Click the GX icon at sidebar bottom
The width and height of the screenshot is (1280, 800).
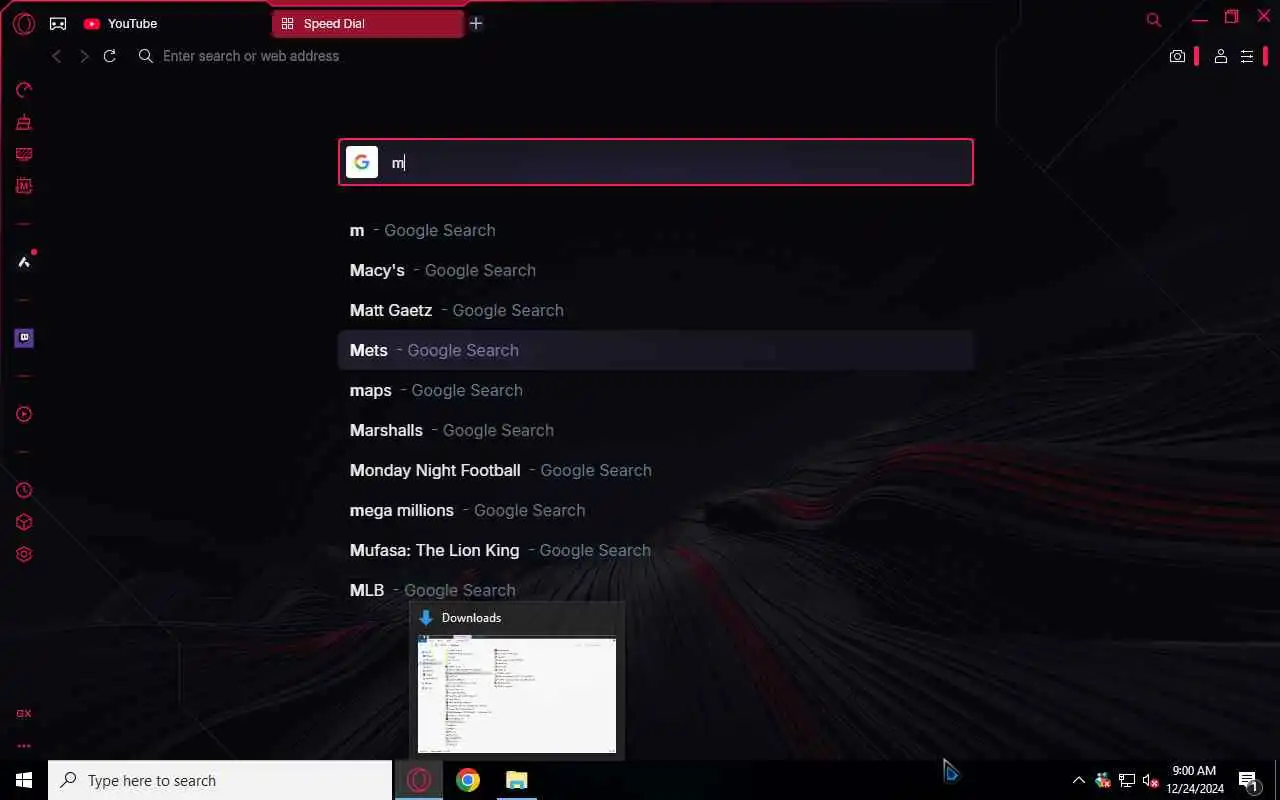[x=24, y=714]
